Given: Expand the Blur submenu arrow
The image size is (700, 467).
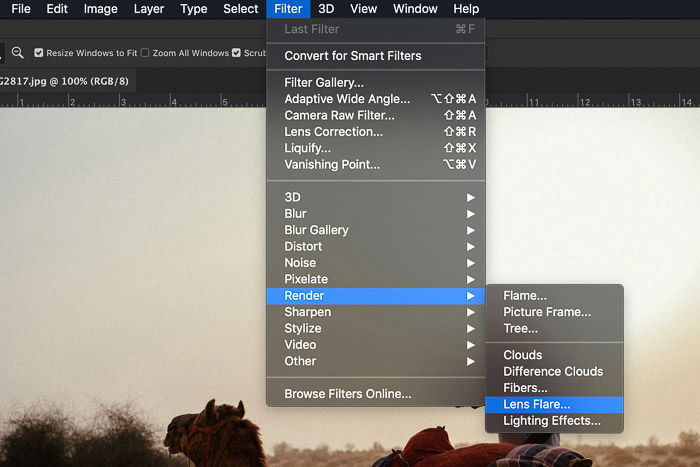Looking at the screenshot, I should tap(471, 214).
